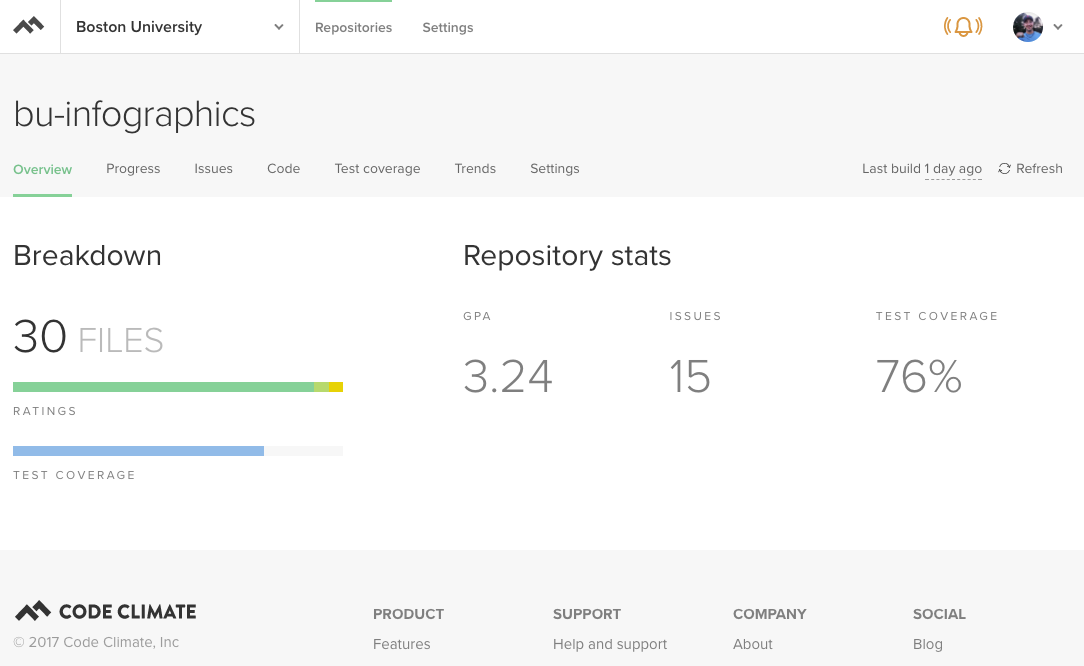
Task: View the Trends tab
Action: tap(475, 169)
